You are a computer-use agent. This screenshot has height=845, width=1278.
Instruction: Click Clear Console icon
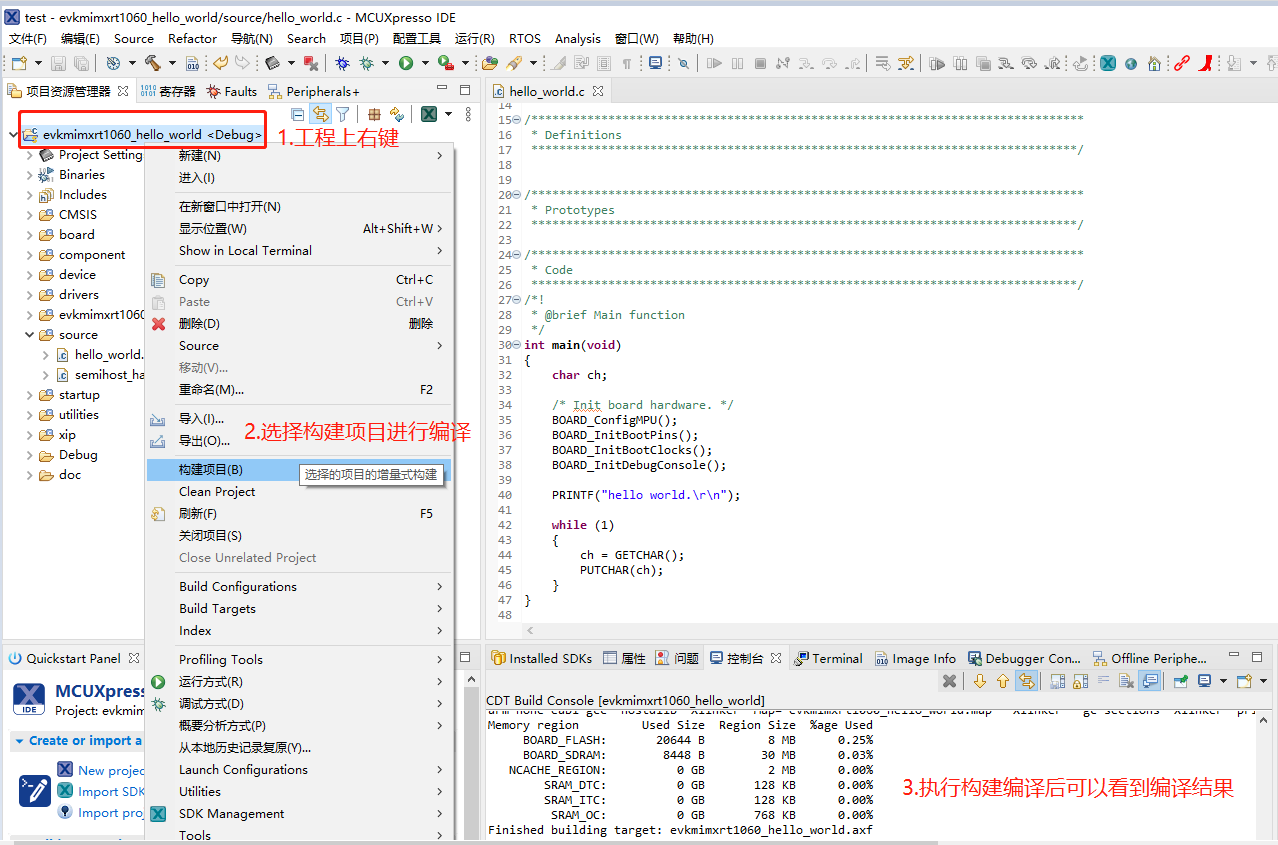(x=1126, y=681)
